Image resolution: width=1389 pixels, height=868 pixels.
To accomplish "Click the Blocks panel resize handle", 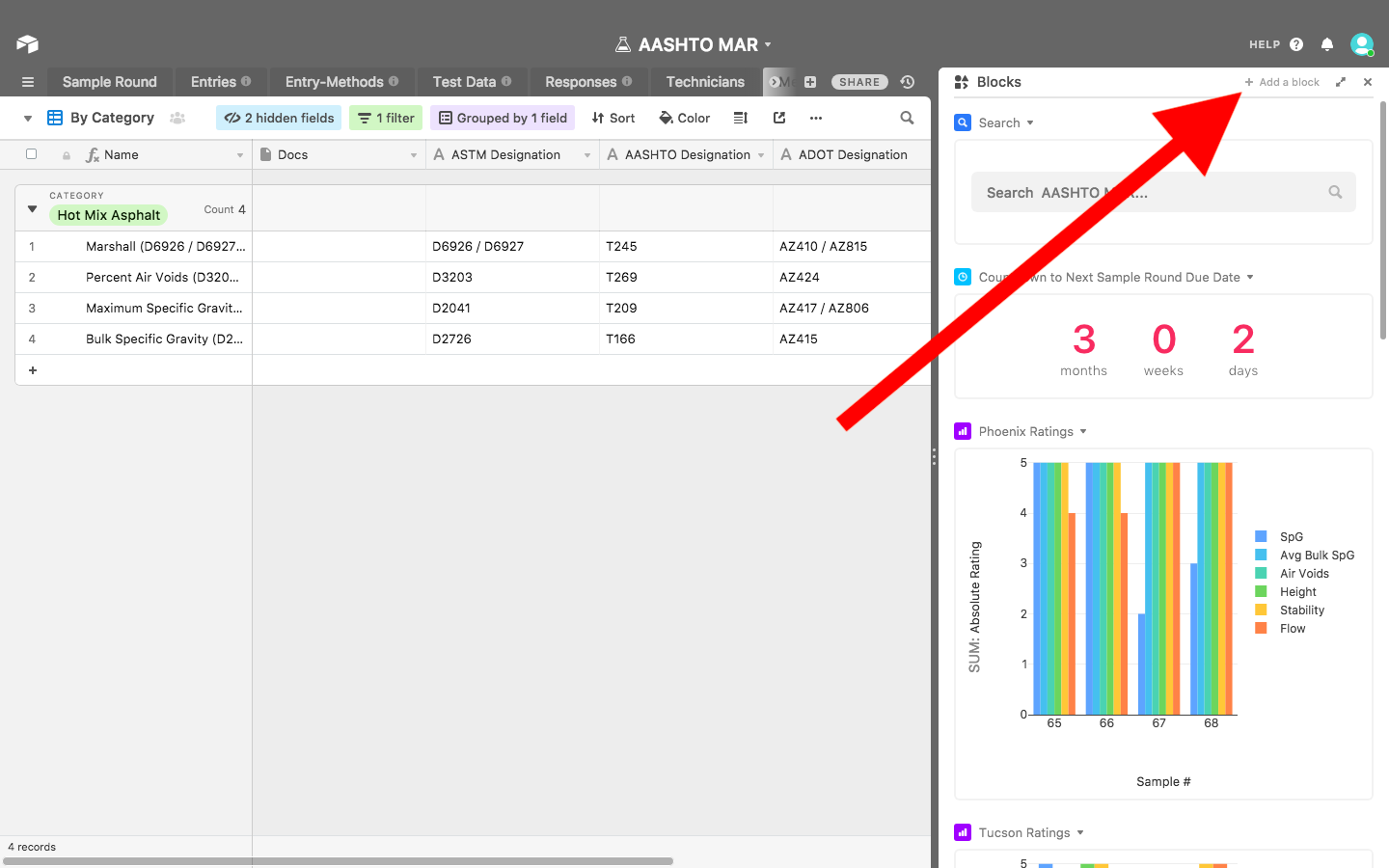I will [x=934, y=457].
